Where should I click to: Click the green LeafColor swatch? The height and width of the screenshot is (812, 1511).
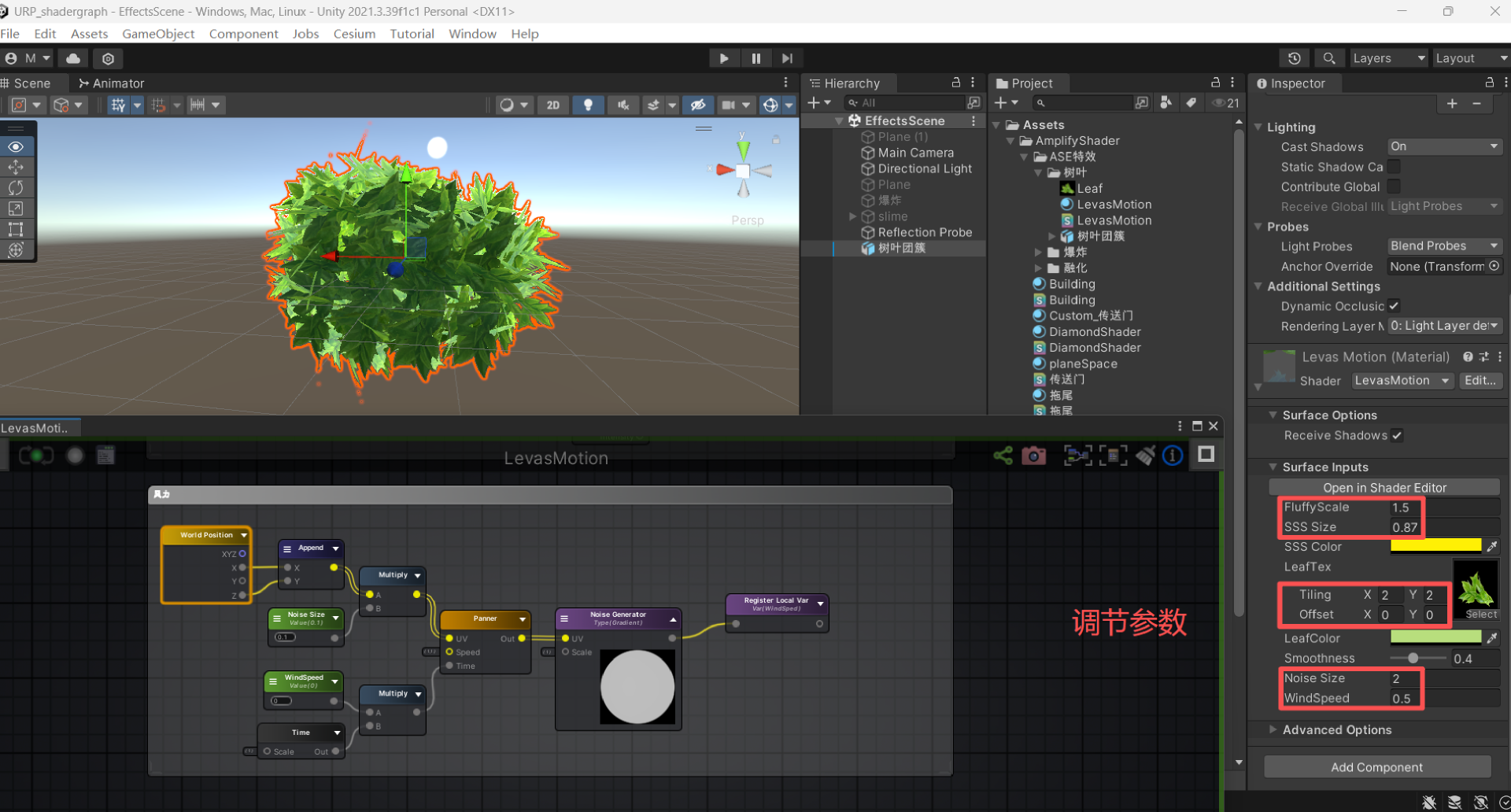coord(1435,637)
